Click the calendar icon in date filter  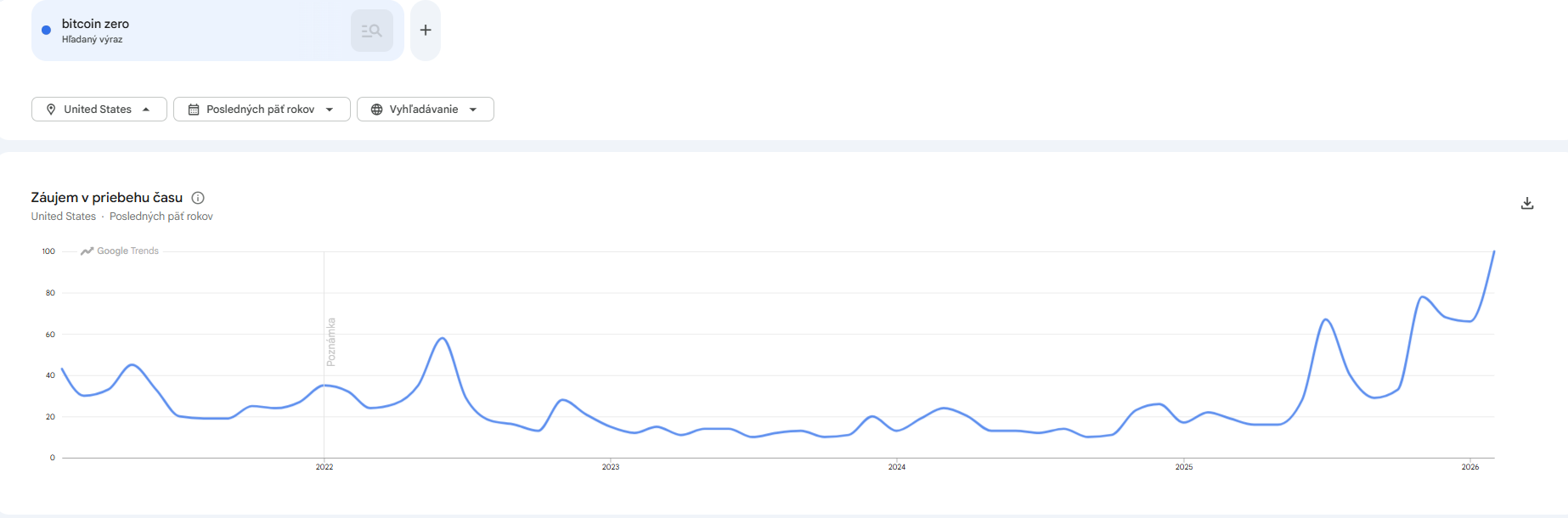(x=194, y=110)
